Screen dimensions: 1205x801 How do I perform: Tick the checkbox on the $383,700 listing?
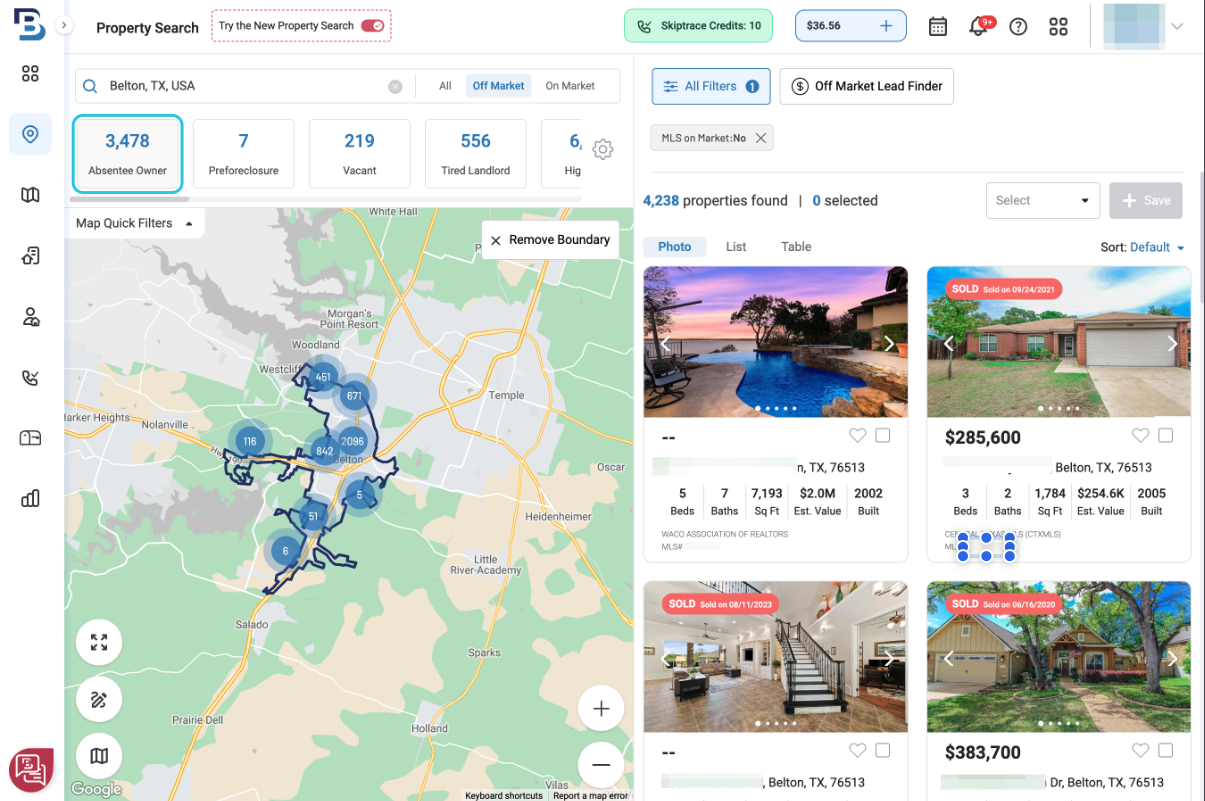point(1166,750)
